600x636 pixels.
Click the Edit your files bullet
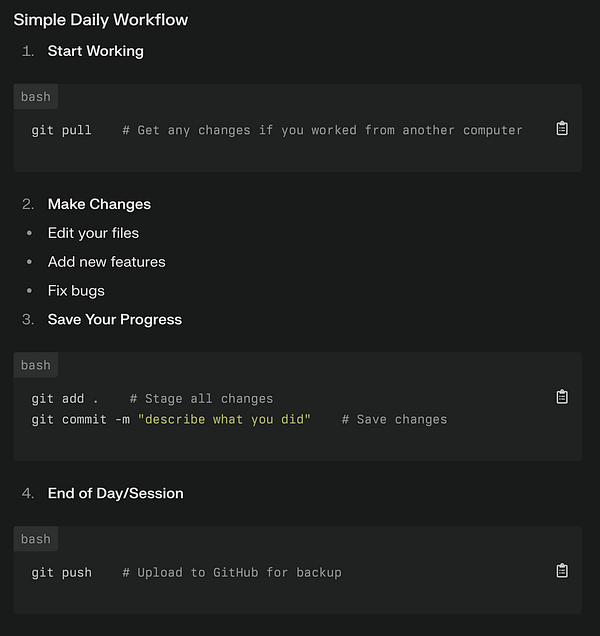(x=93, y=233)
